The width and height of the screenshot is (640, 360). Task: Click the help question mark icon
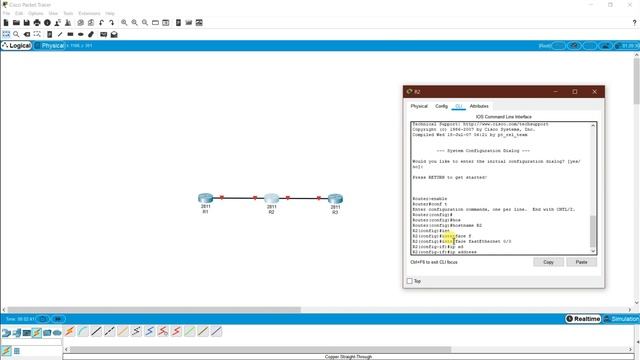634,23
